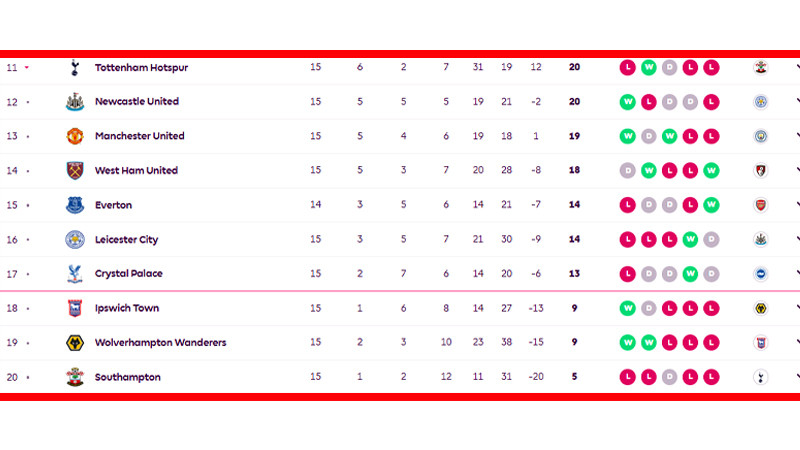Click Ipswich Town's next opponent Wolves badge
This screenshot has width=800, height=450.
click(760, 308)
